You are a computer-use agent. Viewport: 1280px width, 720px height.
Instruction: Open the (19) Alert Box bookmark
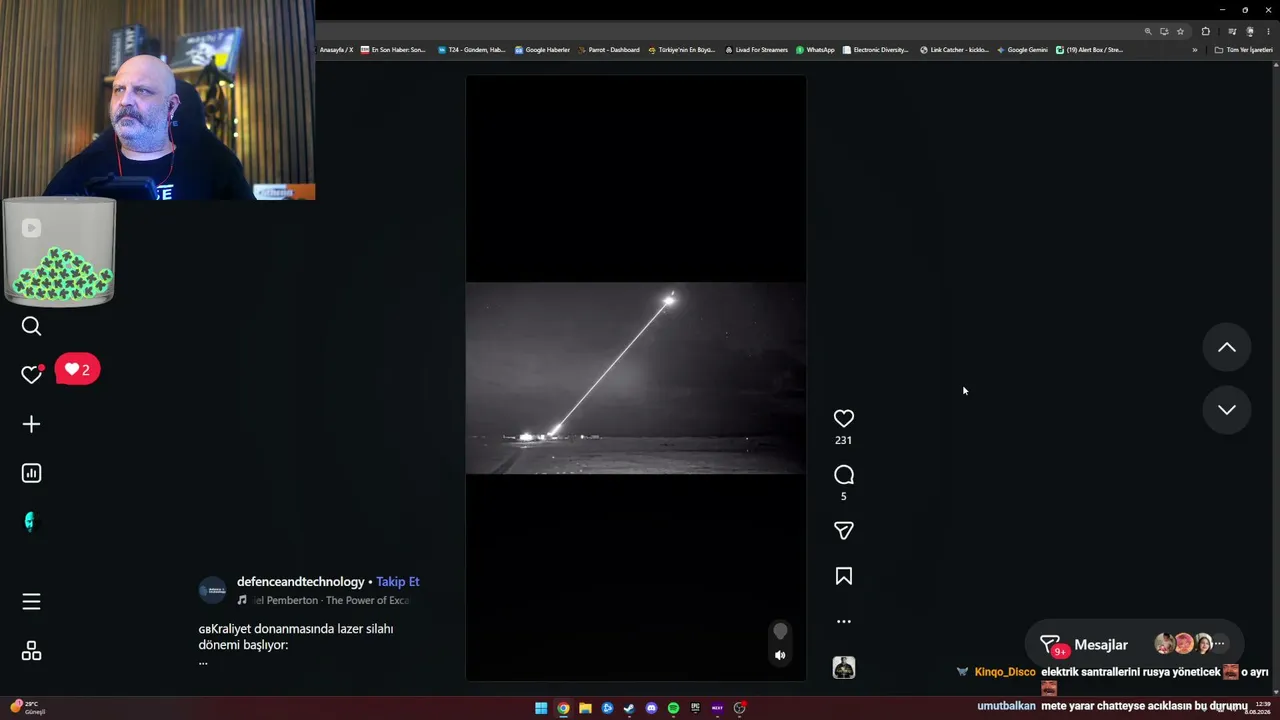1090,50
